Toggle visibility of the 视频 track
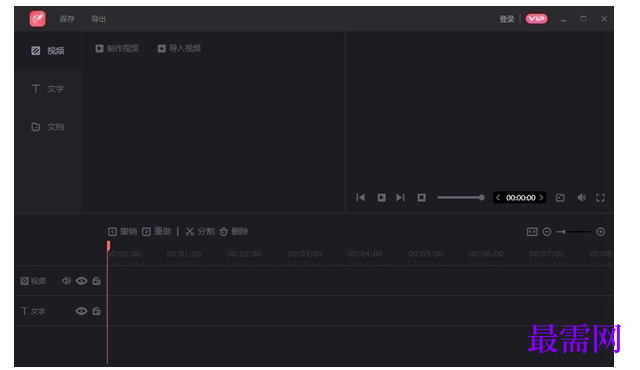 coord(81,281)
